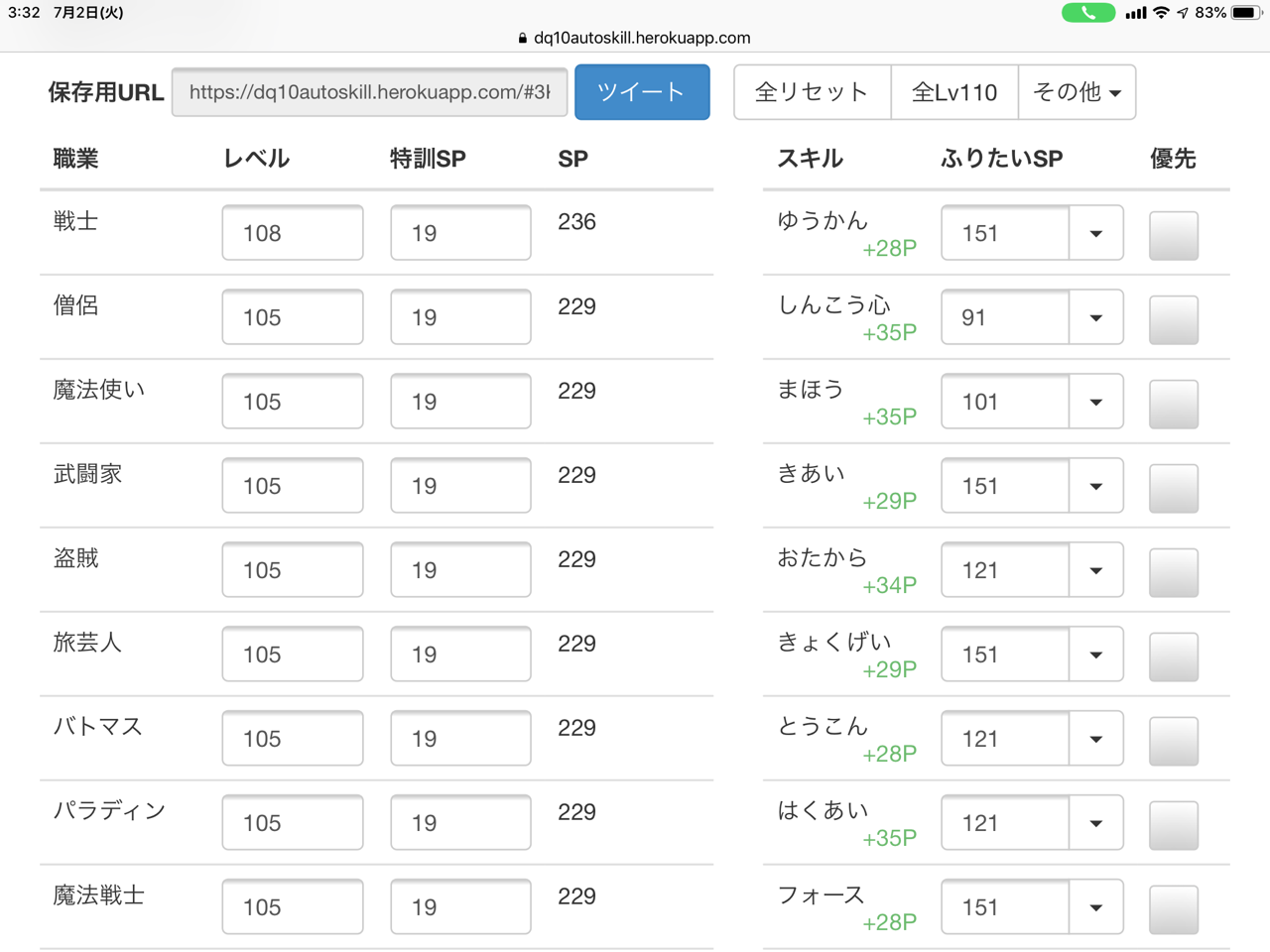Open the ゆうかん SP dropdown arrow
Viewport: 1270px width, 952px height.
[x=1096, y=233]
